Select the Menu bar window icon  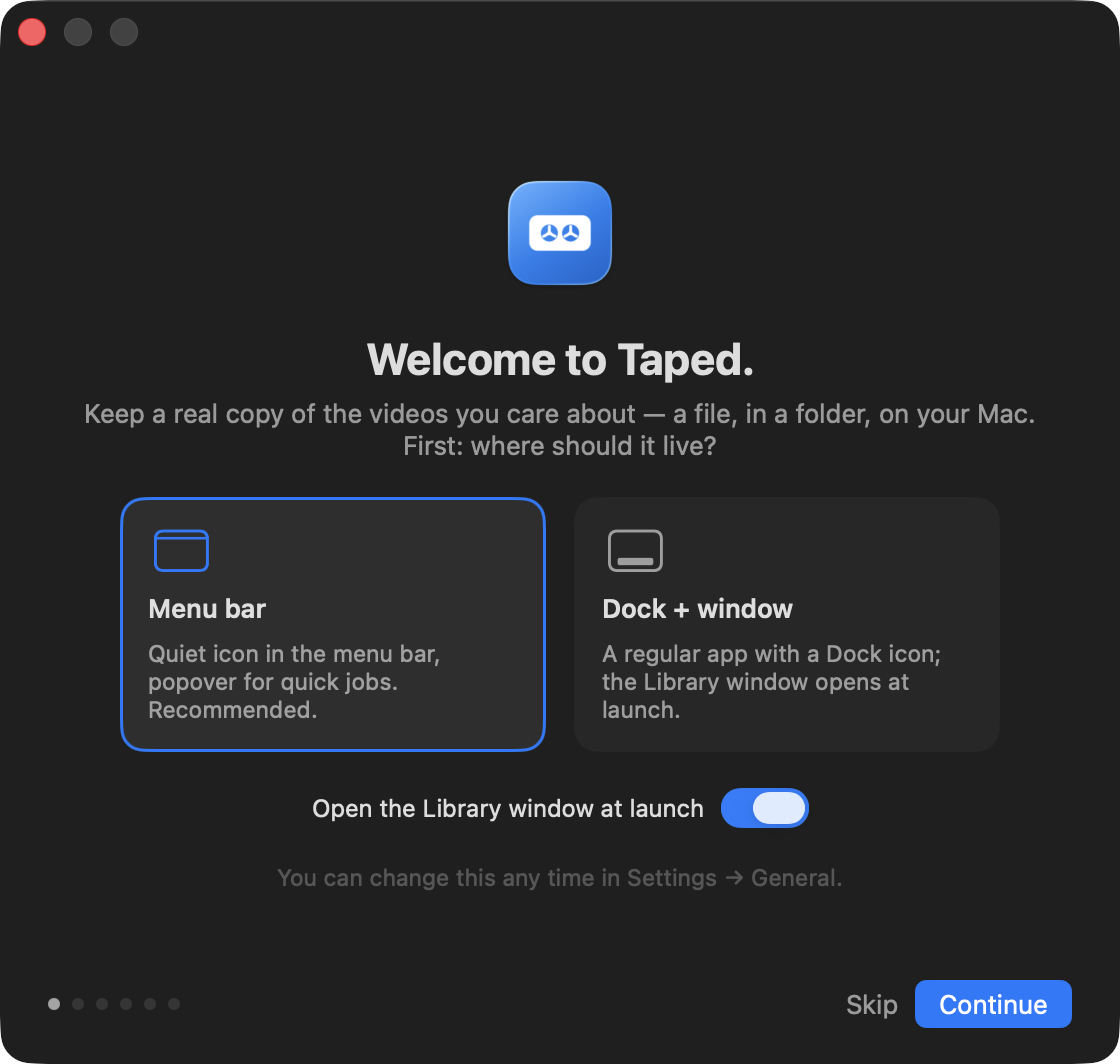[181, 551]
